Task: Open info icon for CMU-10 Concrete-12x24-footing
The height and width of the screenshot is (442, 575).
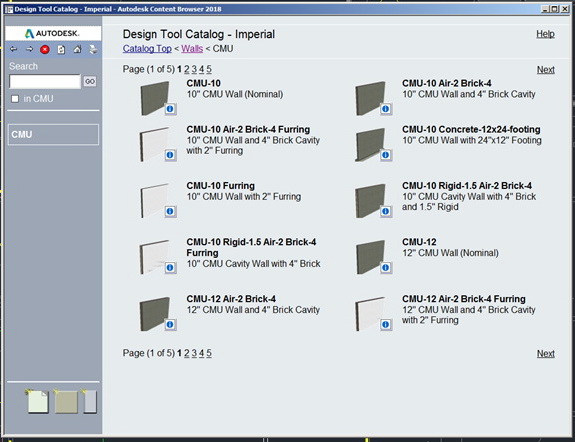Action: coord(385,155)
